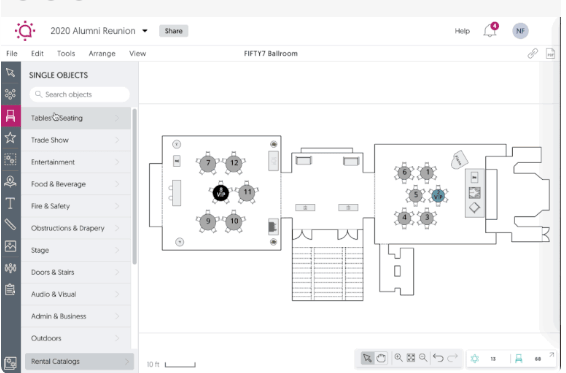Select the Text tool
Viewport: 566px width, 373px height.
(x=10, y=203)
